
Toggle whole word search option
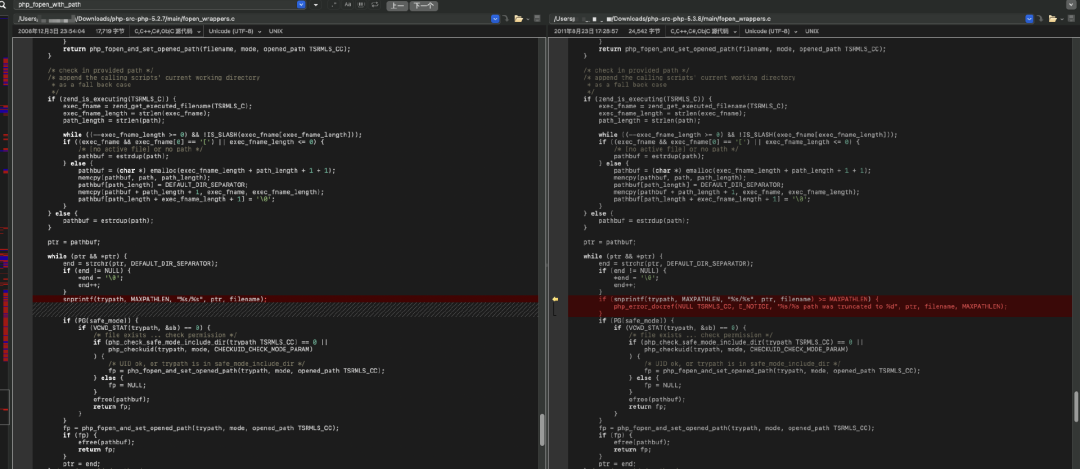coord(361,4)
